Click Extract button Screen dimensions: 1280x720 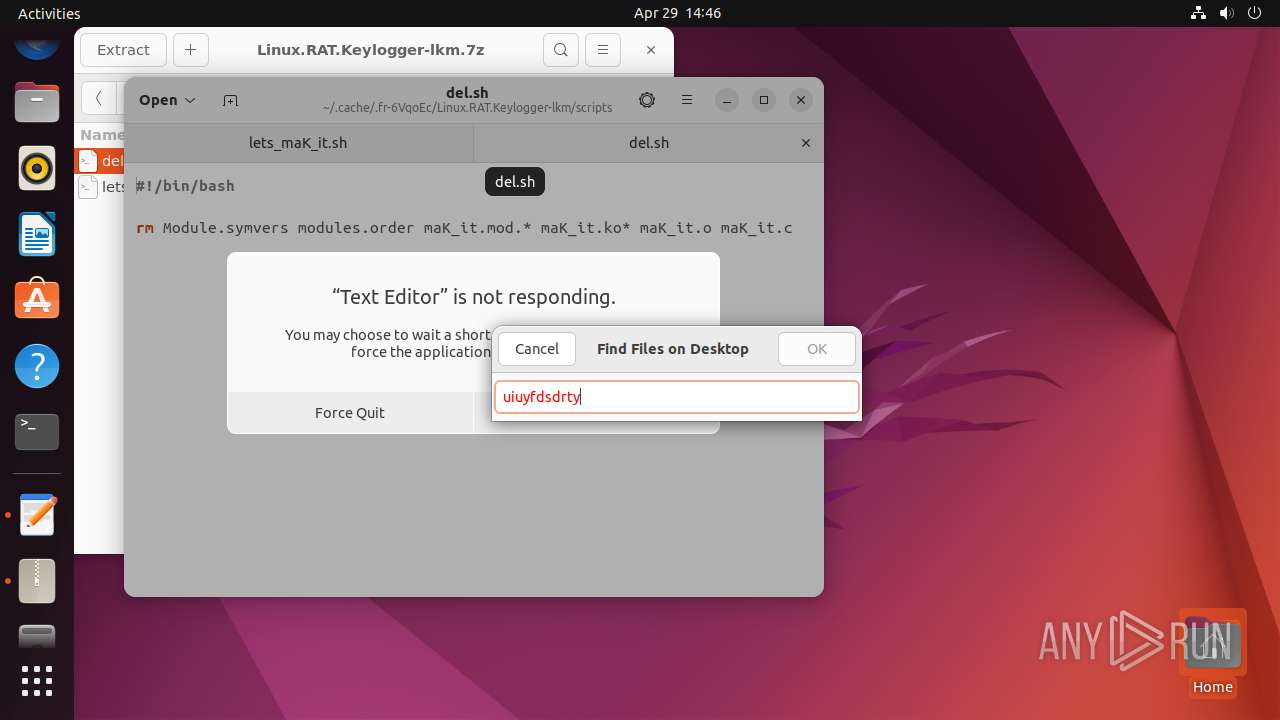pos(123,50)
